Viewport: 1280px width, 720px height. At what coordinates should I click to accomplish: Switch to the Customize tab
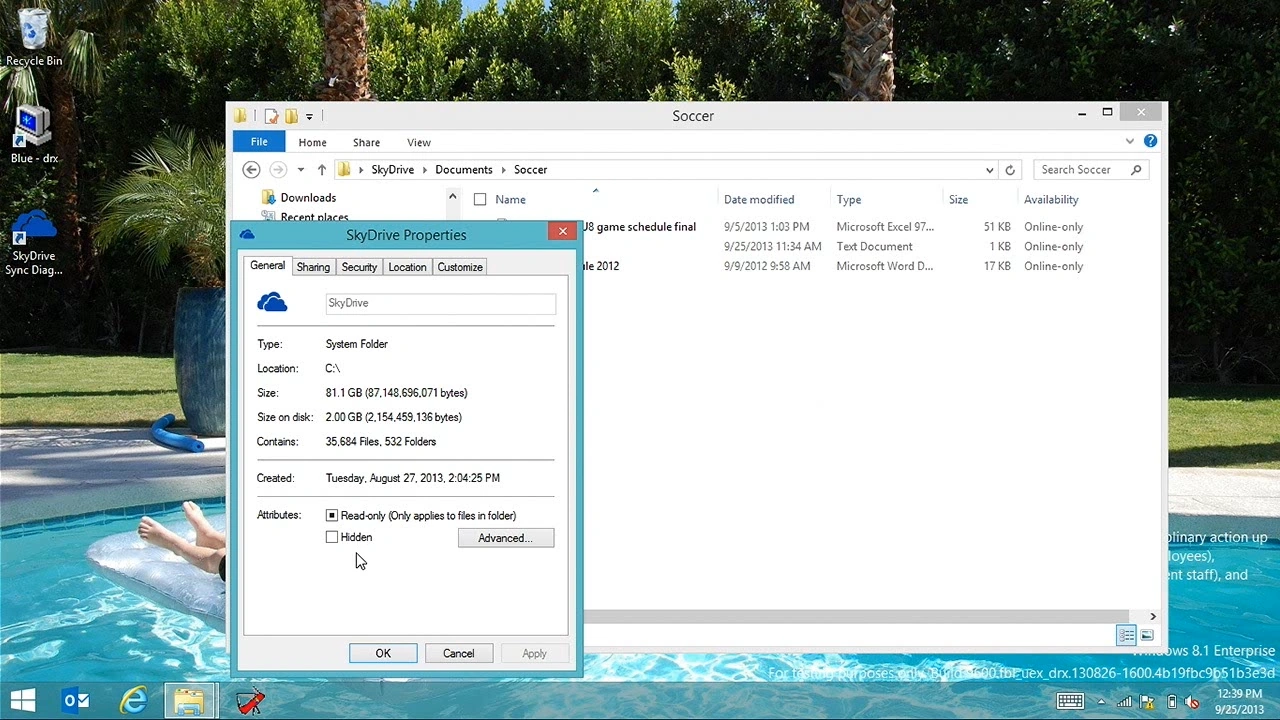click(460, 267)
